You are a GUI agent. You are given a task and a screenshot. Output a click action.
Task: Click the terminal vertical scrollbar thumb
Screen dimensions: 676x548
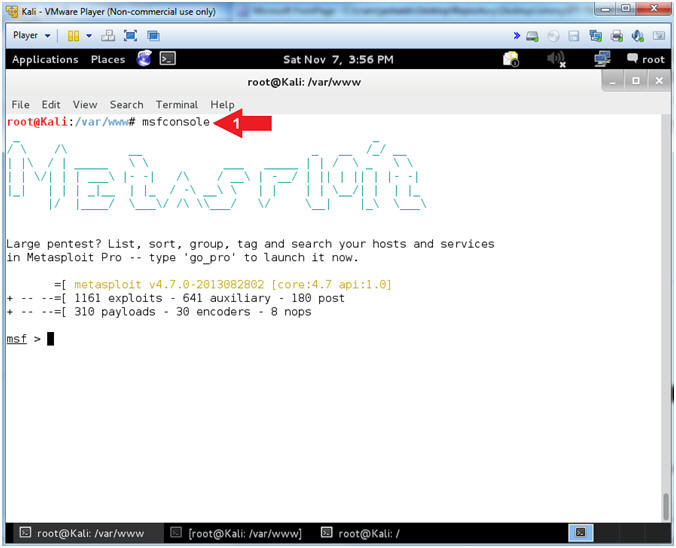(666, 507)
